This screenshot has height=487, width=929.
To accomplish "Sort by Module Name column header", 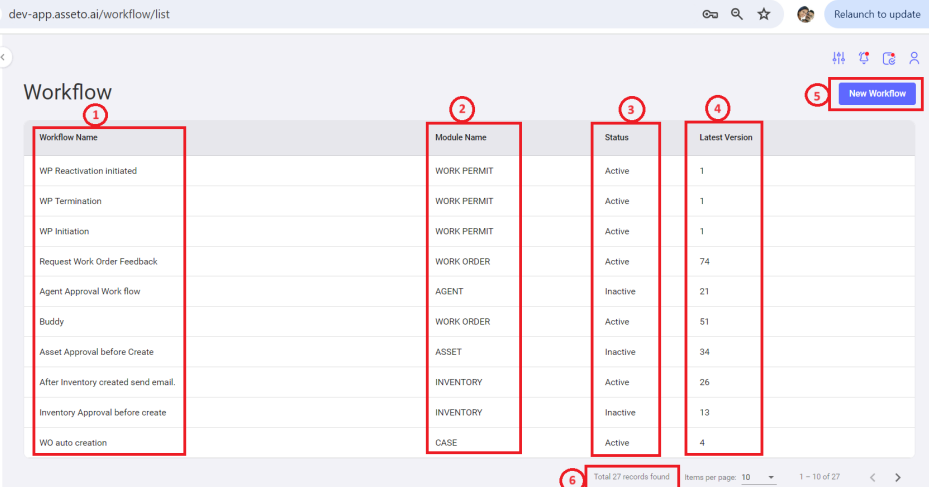I will [x=460, y=137].
